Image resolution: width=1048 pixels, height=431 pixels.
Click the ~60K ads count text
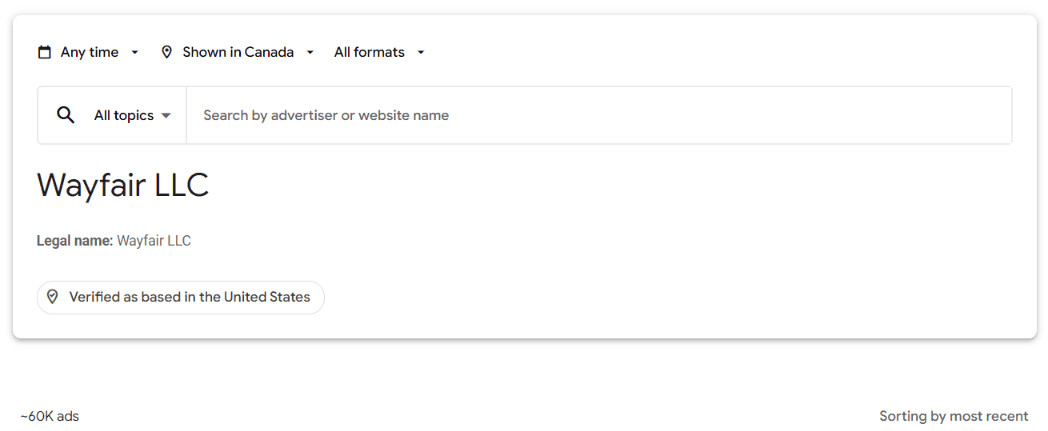[x=49, y=416]
